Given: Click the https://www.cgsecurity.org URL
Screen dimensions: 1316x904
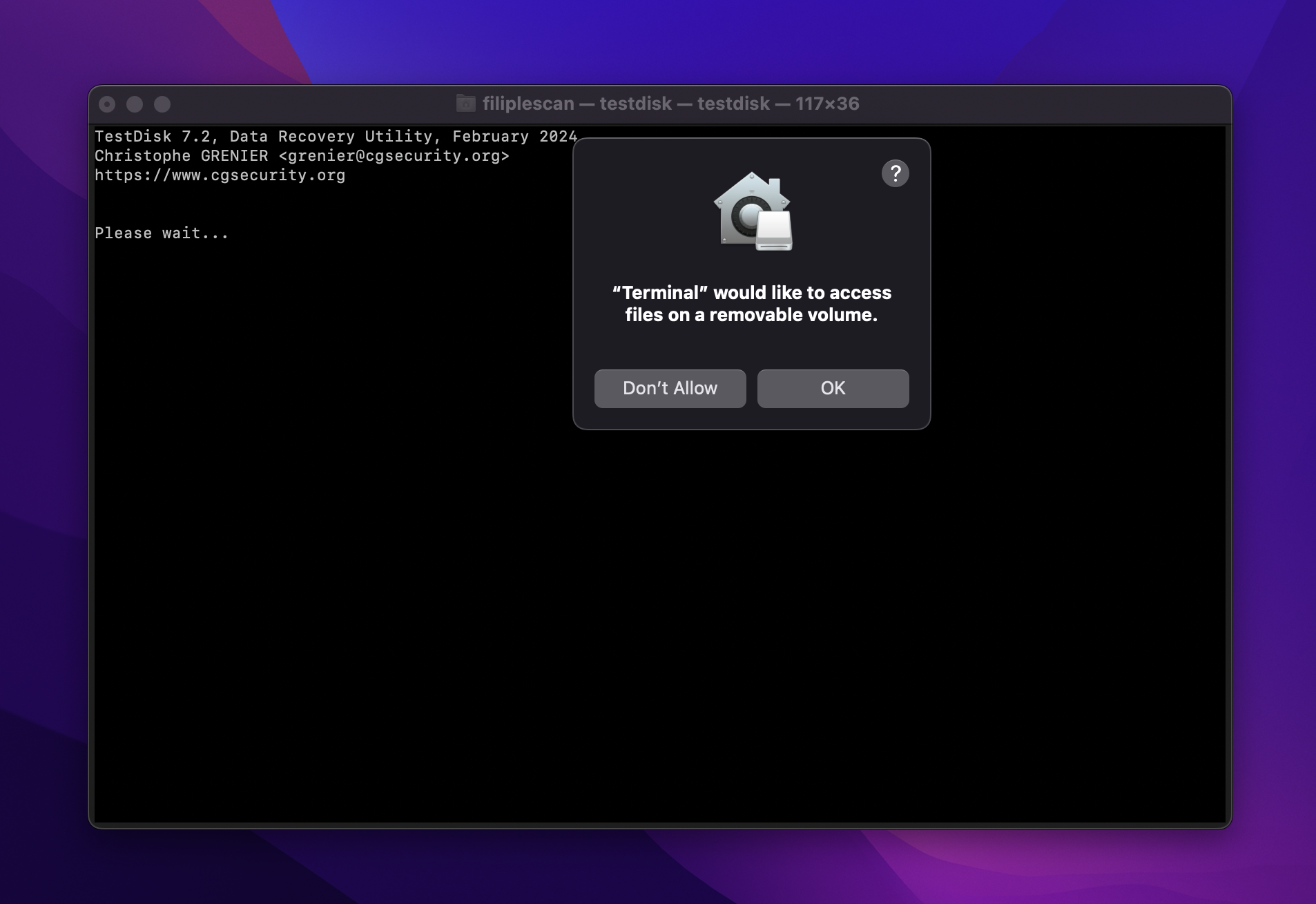Looking at the screenshot, I should coord(220,175).
